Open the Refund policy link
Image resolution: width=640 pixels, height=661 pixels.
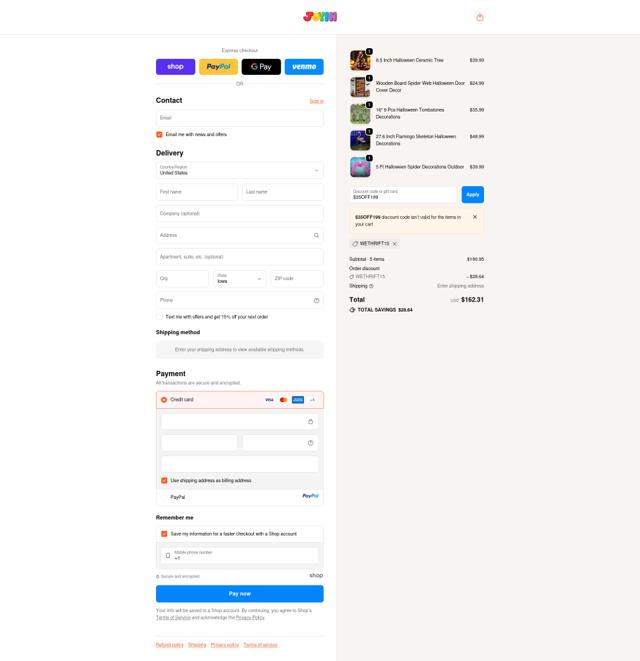coord(169,645)
